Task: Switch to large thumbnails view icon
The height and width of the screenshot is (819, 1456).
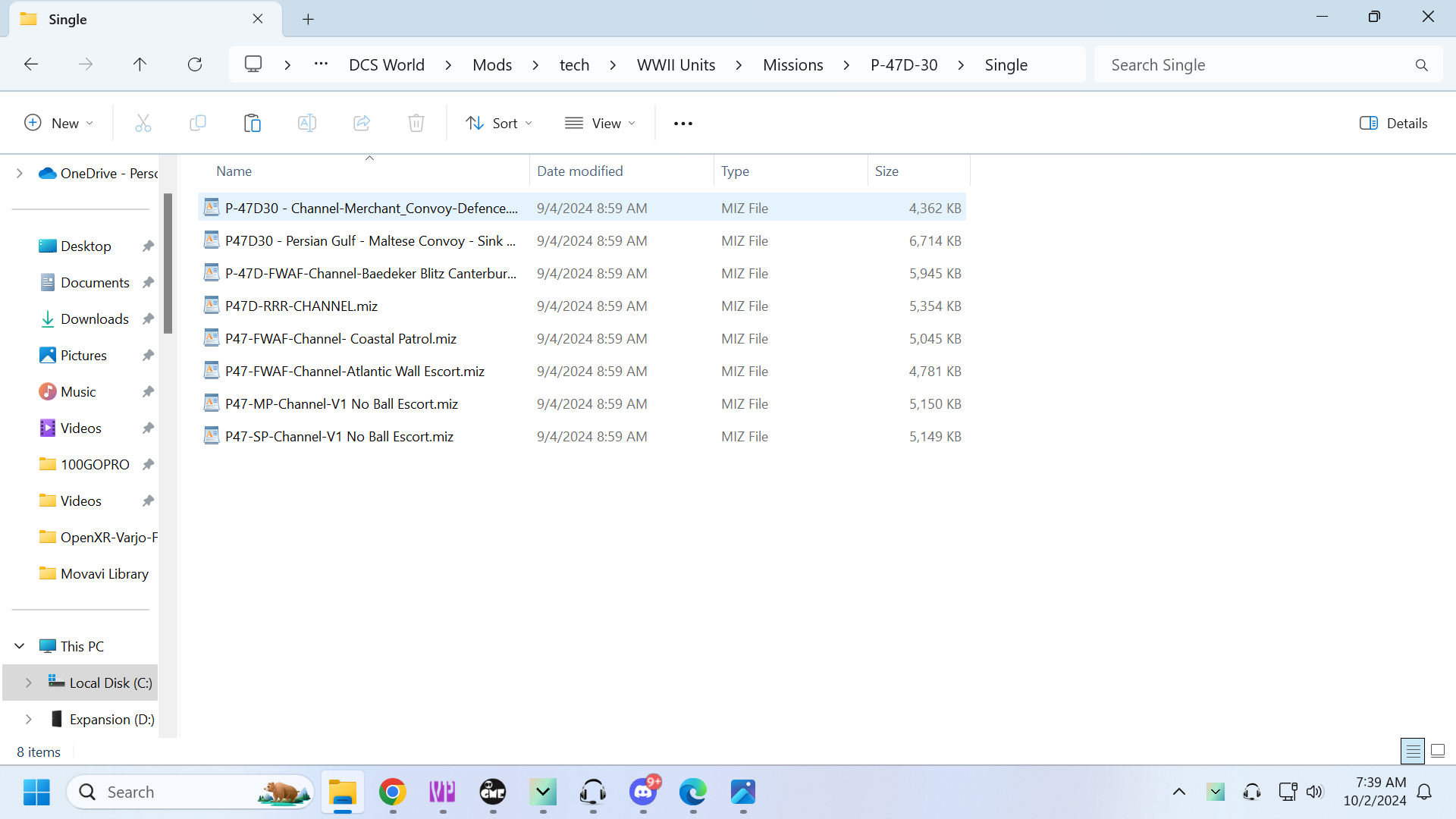Action: [1438, 752]
